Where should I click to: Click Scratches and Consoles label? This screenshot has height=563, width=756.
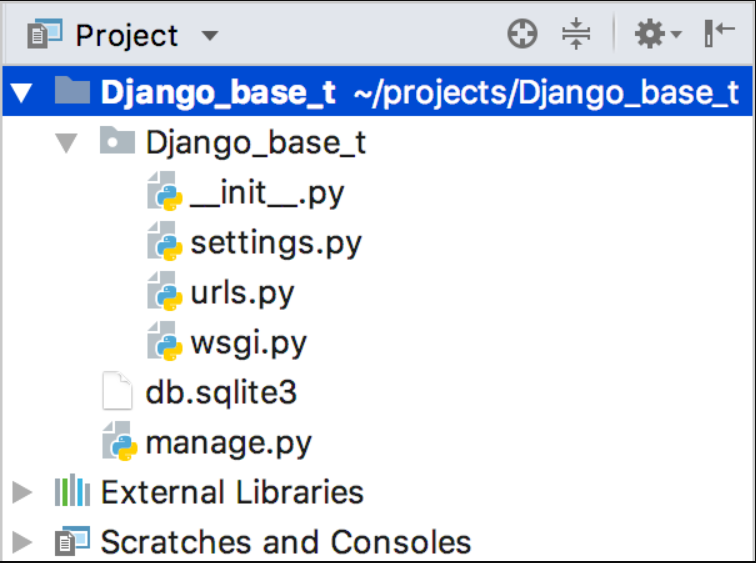coord(286,542)
